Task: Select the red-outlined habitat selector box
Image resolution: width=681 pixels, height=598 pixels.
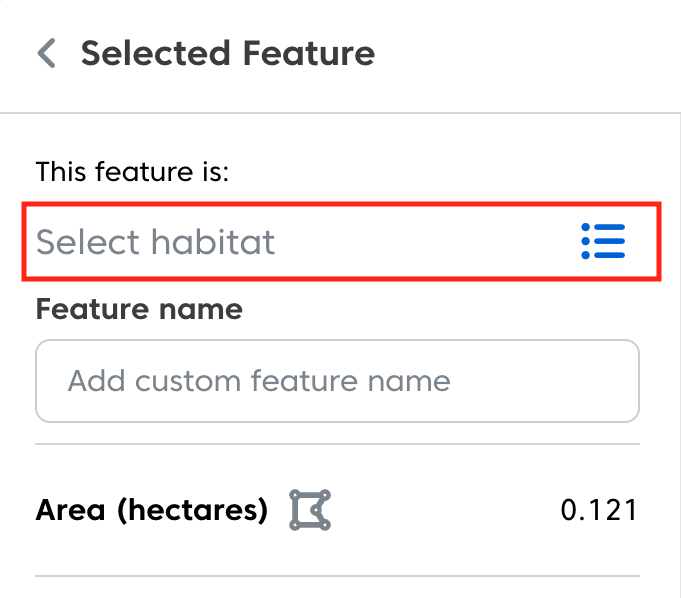Action: pyautogui.click(x=341, y=241)
